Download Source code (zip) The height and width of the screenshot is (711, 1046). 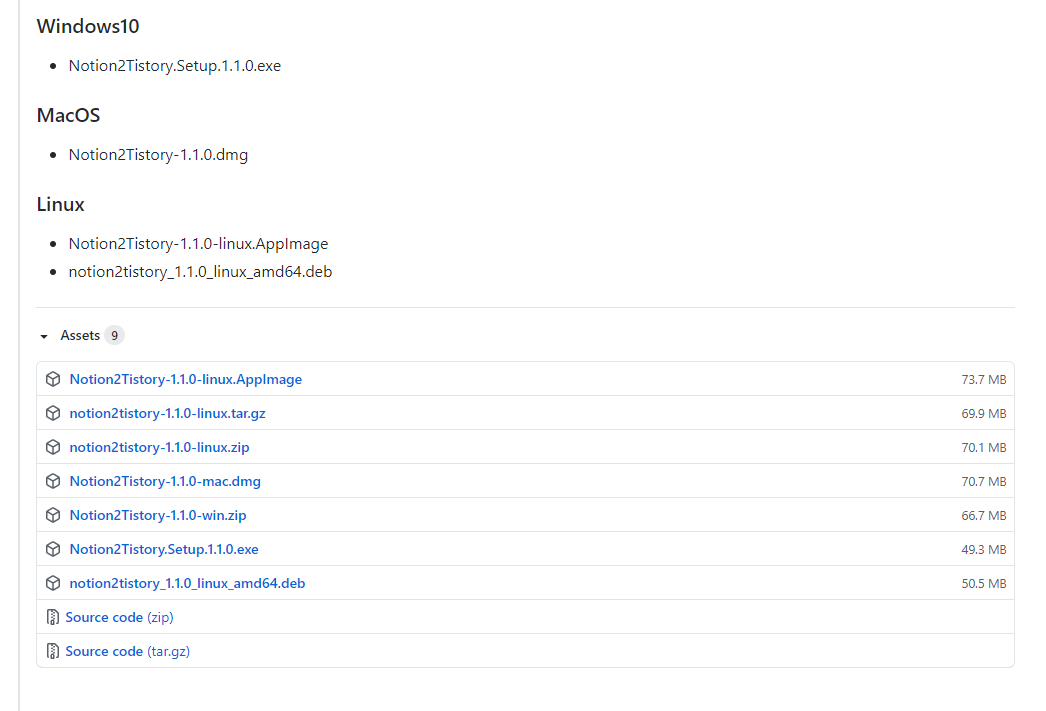119,618
